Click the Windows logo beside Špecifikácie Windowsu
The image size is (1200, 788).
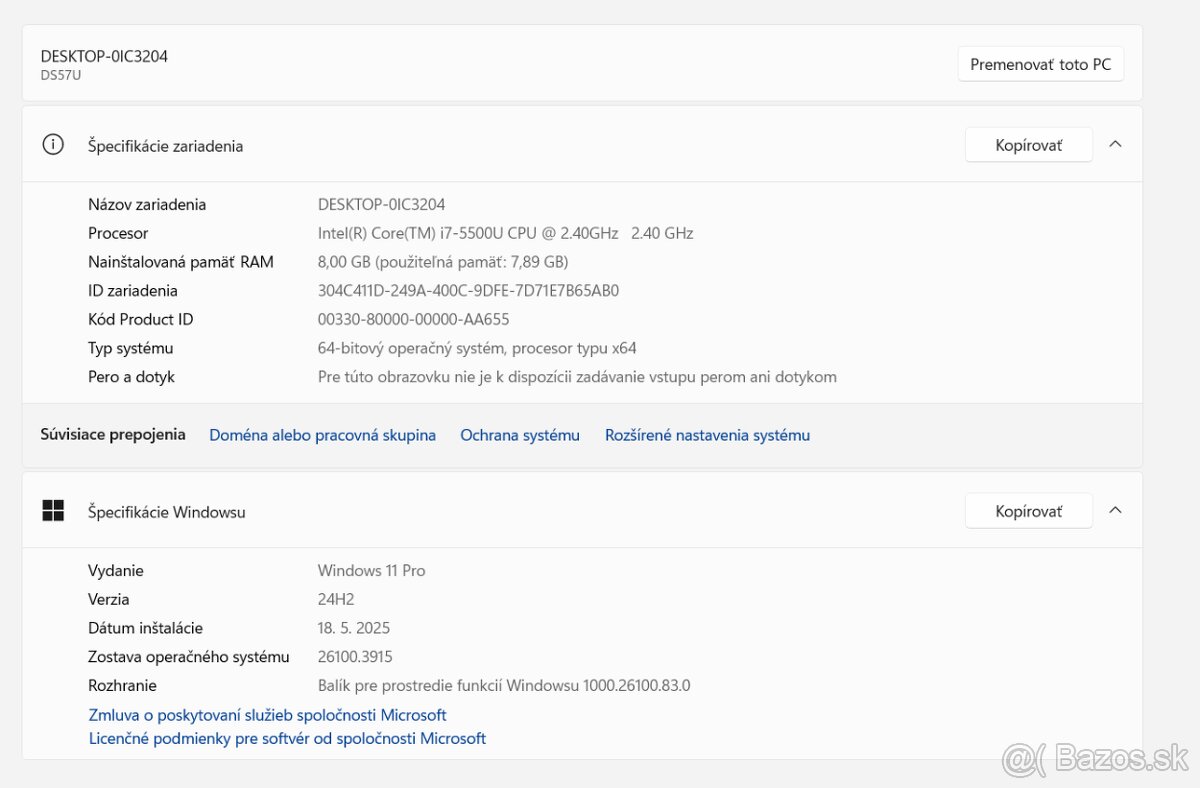[x=53, y=510]
